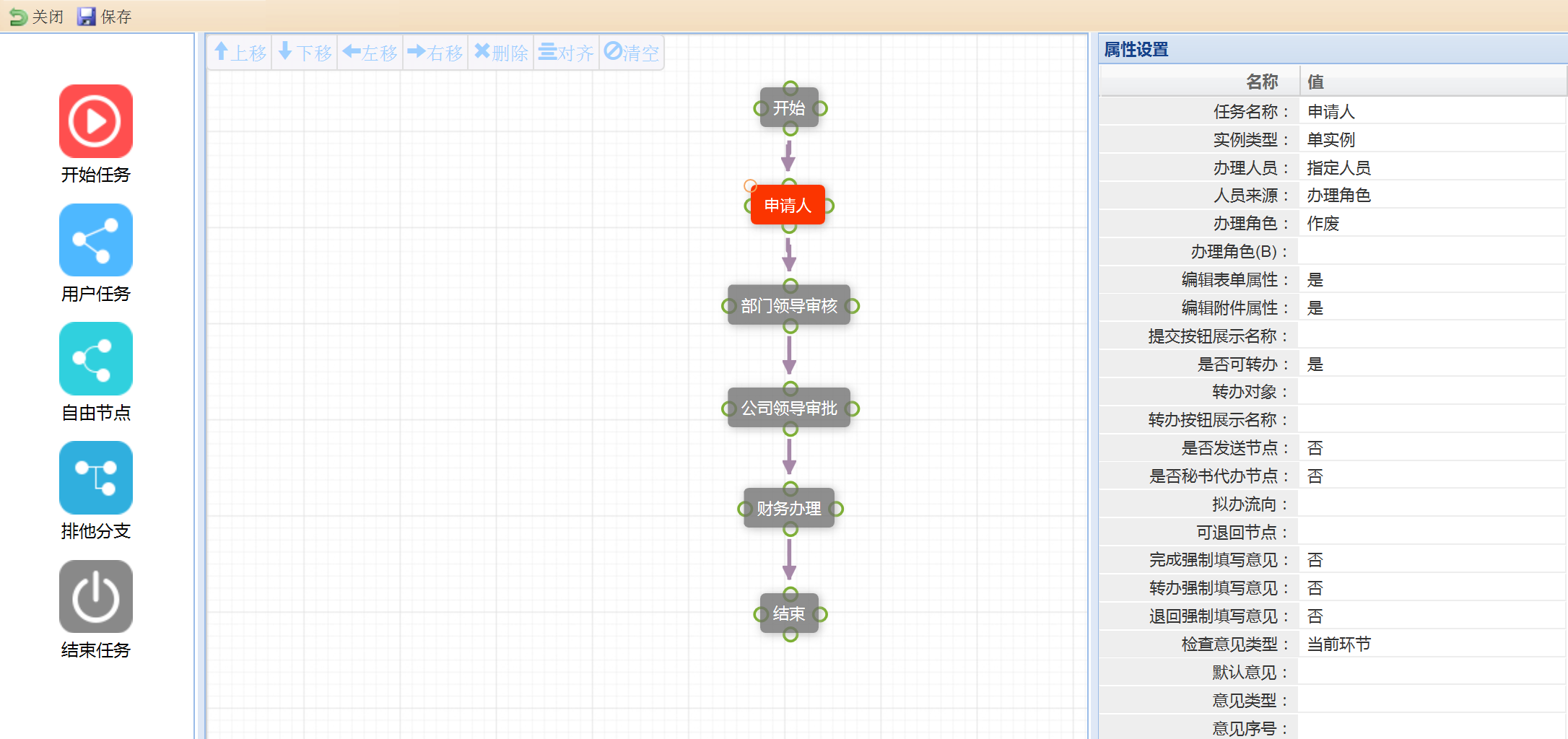Pick the 自由节点 free node icon
The width and height of the screenshot is (1568, 739).
(95, 359)
